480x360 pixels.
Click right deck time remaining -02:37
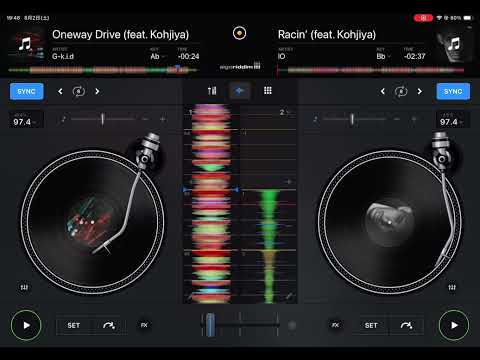(x=415, y=56)
